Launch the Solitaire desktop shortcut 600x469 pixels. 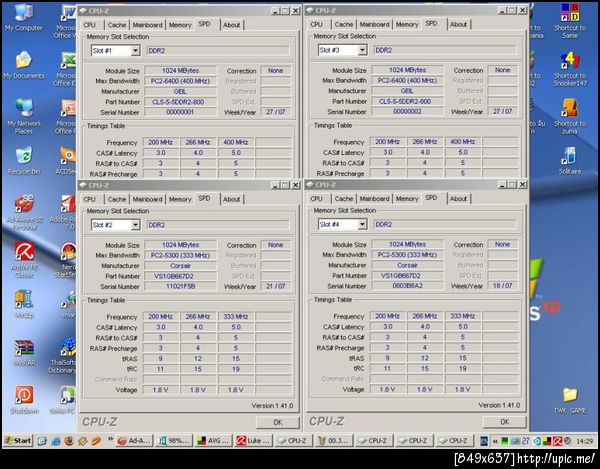pyautogui.click(x=569, y=157)
